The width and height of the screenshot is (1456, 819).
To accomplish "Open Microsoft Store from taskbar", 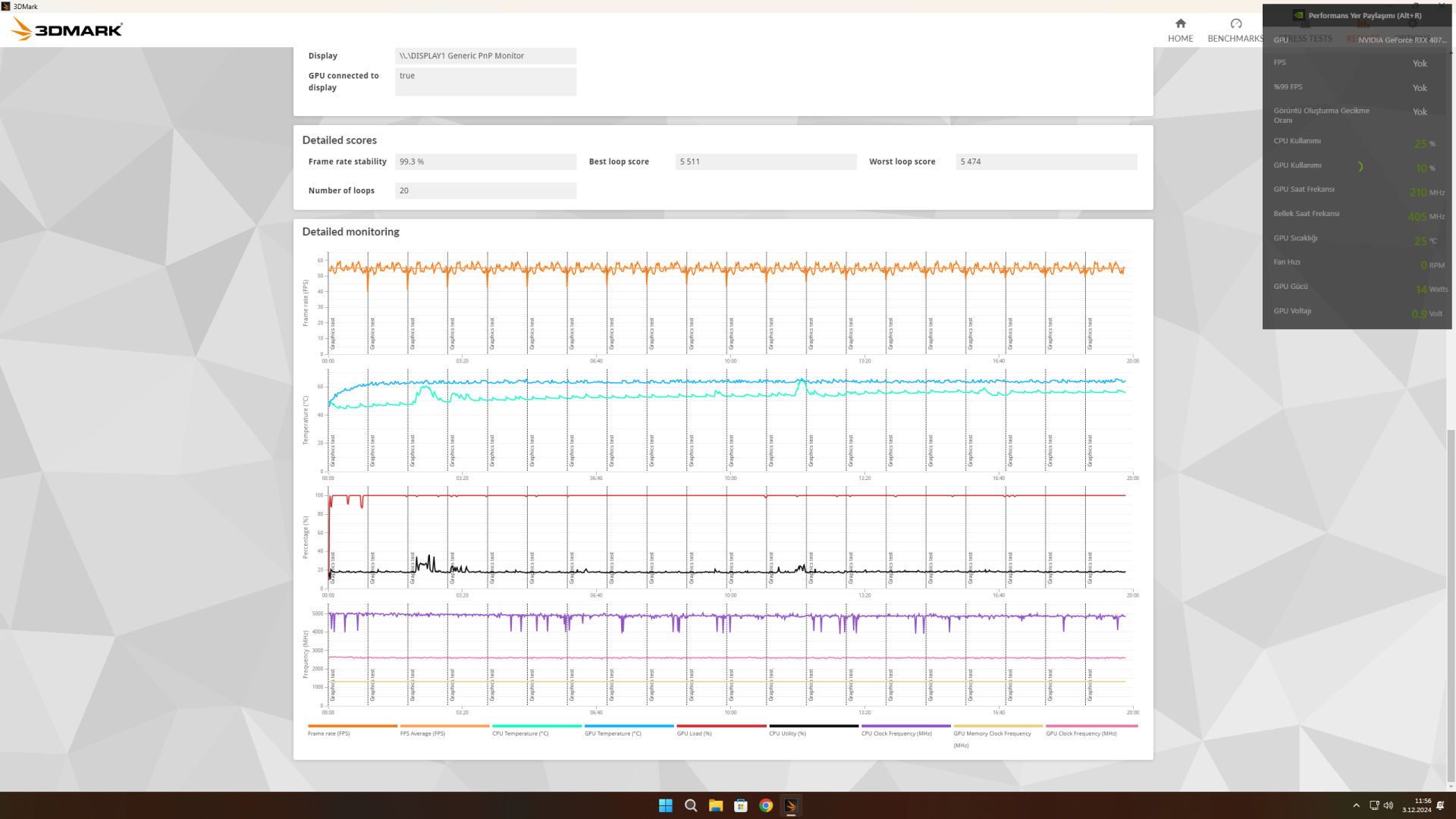I will [741, 805].
